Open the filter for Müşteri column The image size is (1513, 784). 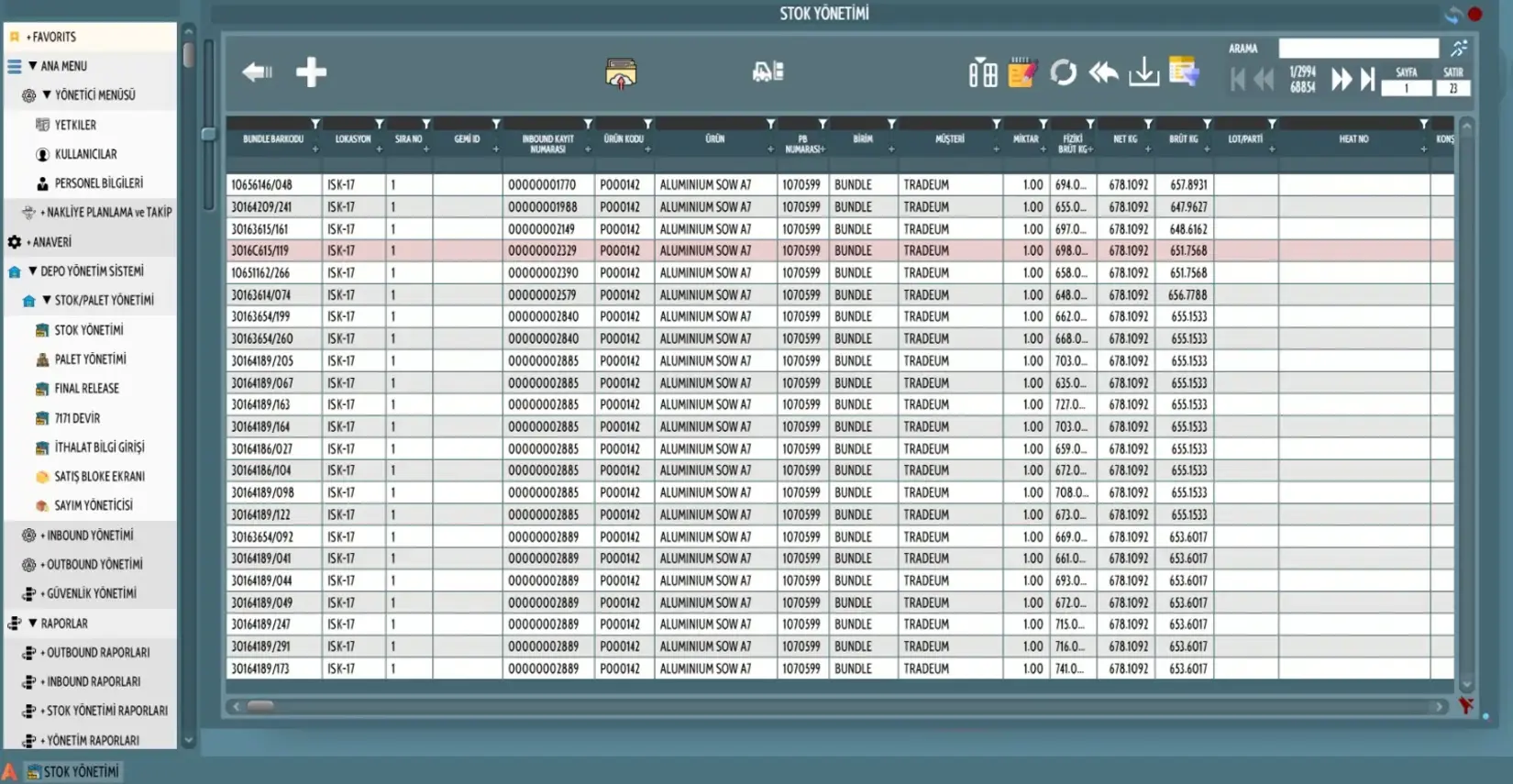(x=996, y=124)
